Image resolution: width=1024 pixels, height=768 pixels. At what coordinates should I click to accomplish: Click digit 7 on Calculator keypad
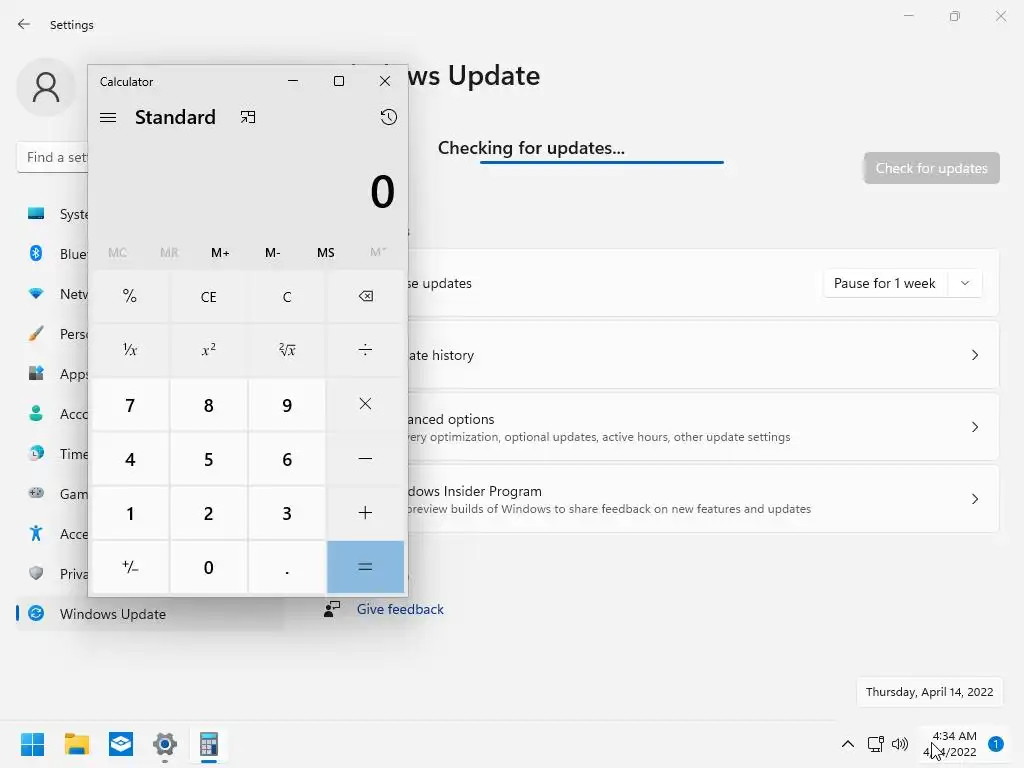coord(130,405)
